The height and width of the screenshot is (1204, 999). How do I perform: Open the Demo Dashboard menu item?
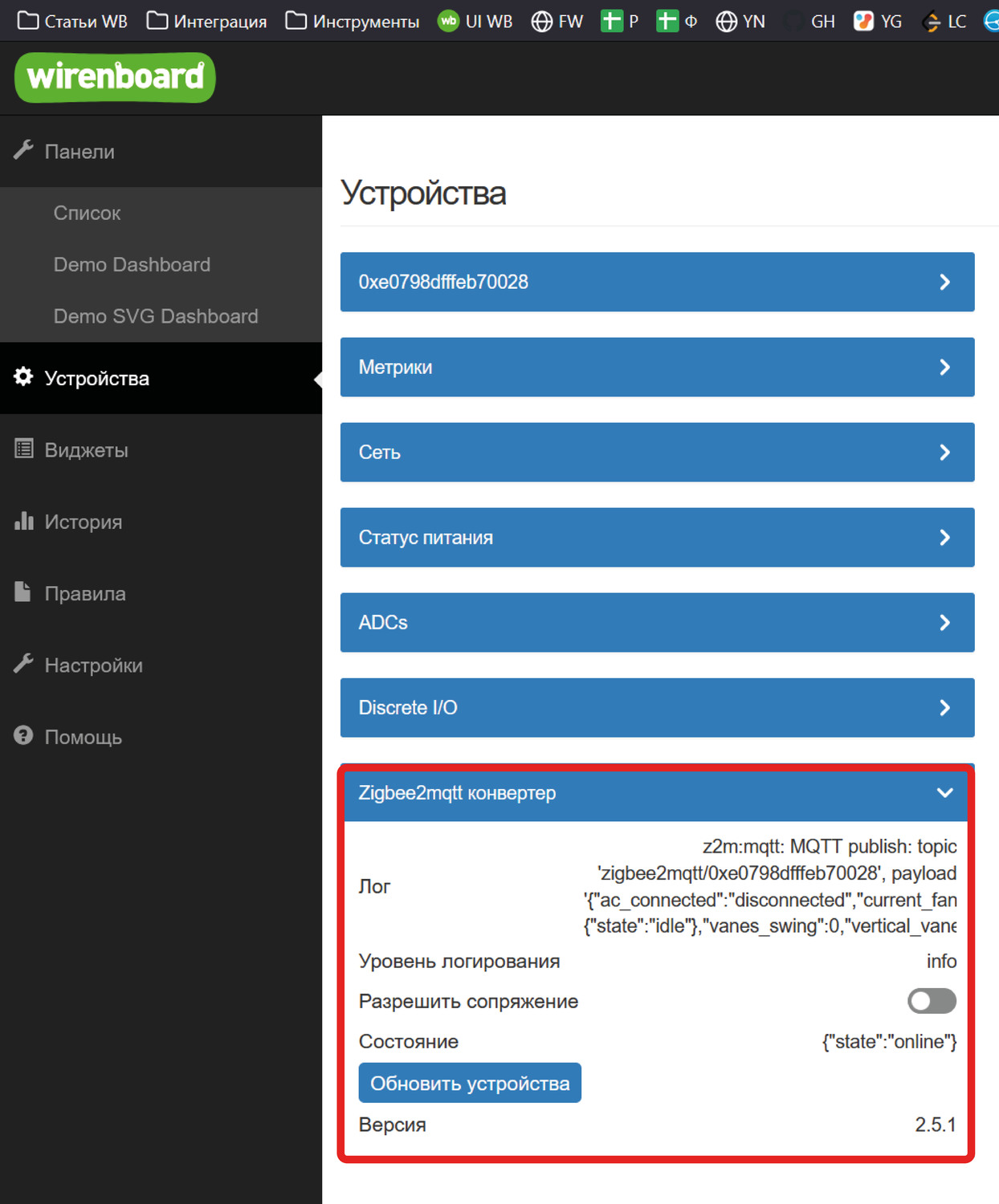(x=132, y=264)
